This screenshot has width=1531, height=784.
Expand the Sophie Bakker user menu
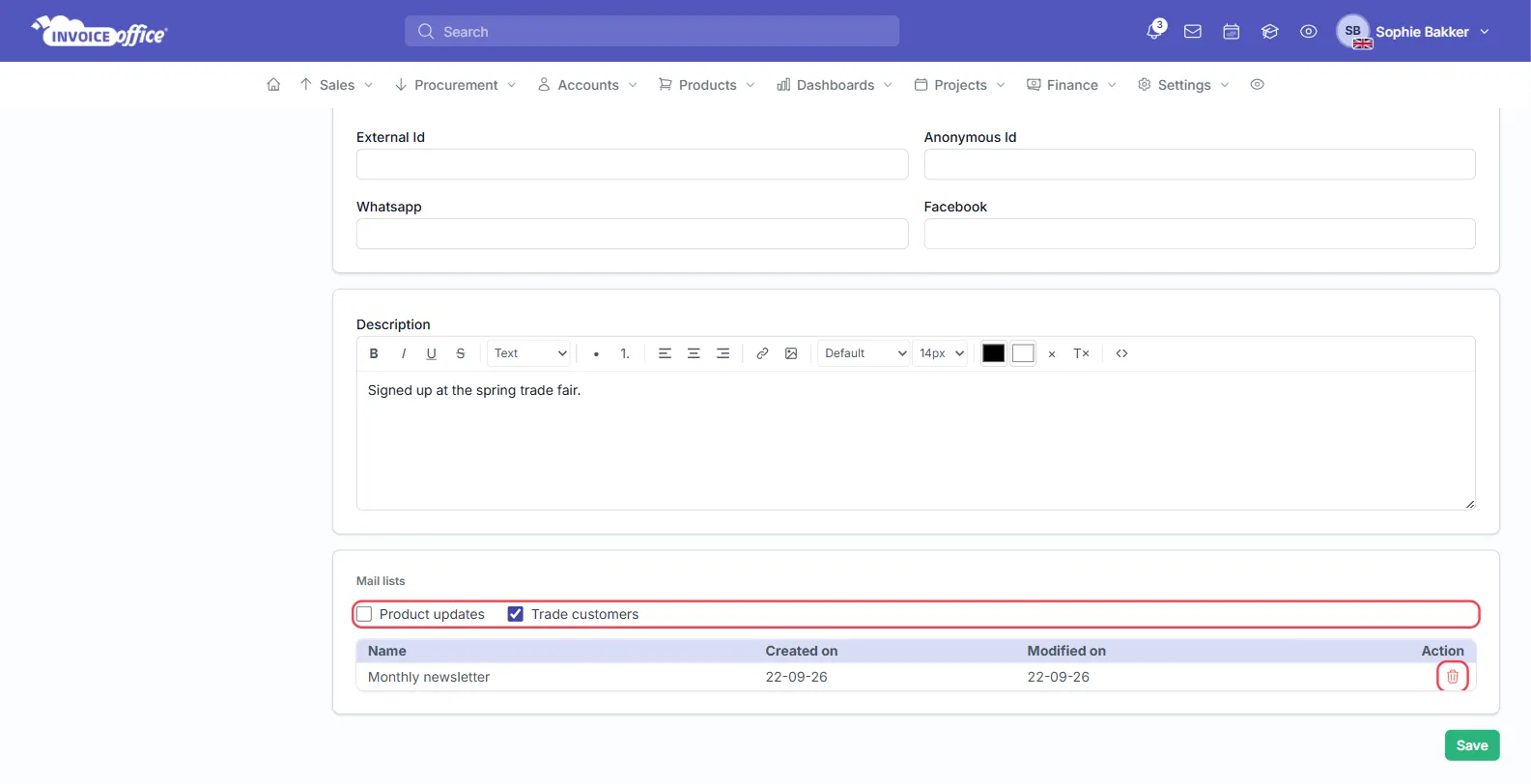(x=1413, y=32)
